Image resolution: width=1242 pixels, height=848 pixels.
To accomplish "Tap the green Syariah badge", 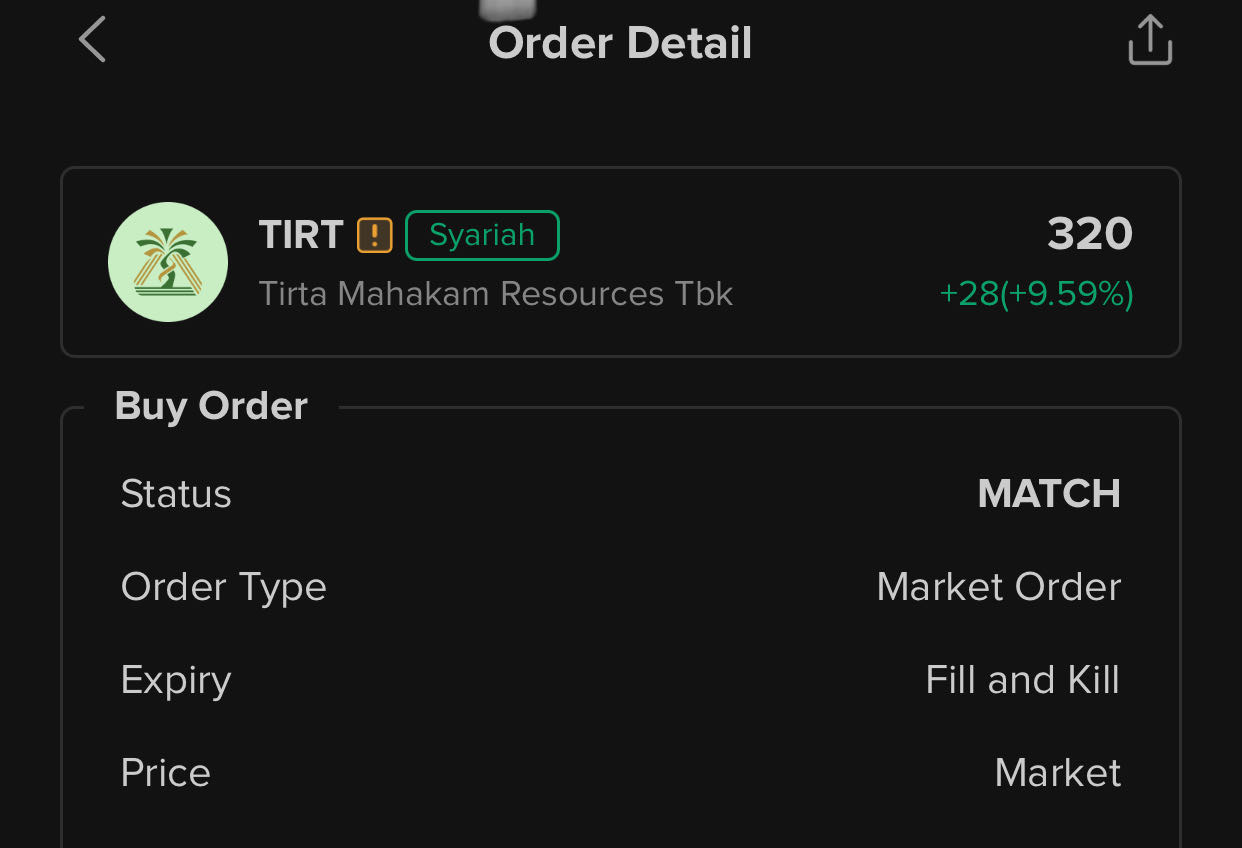I will 482,235.
